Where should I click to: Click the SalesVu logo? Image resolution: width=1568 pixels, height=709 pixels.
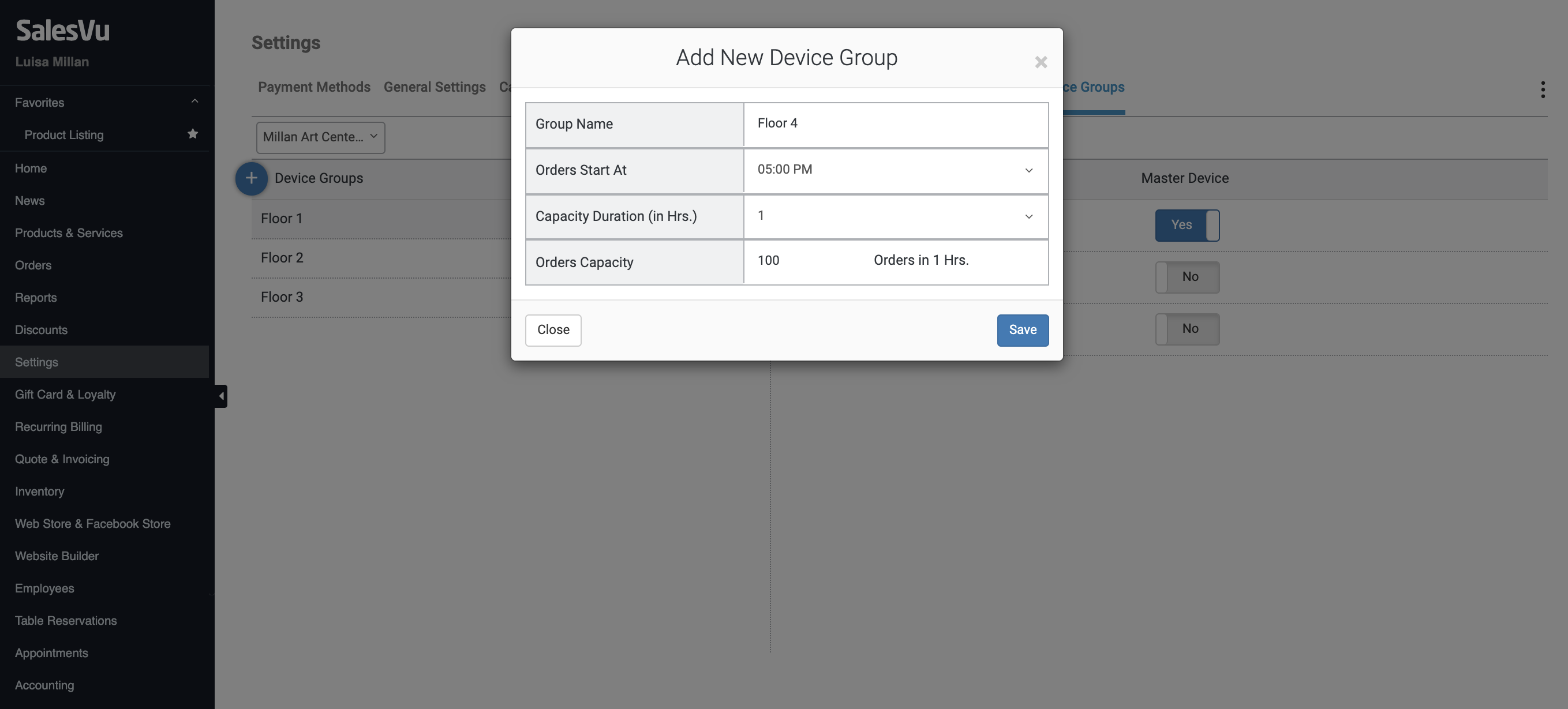pyautogui.click(x=63, y=31)
